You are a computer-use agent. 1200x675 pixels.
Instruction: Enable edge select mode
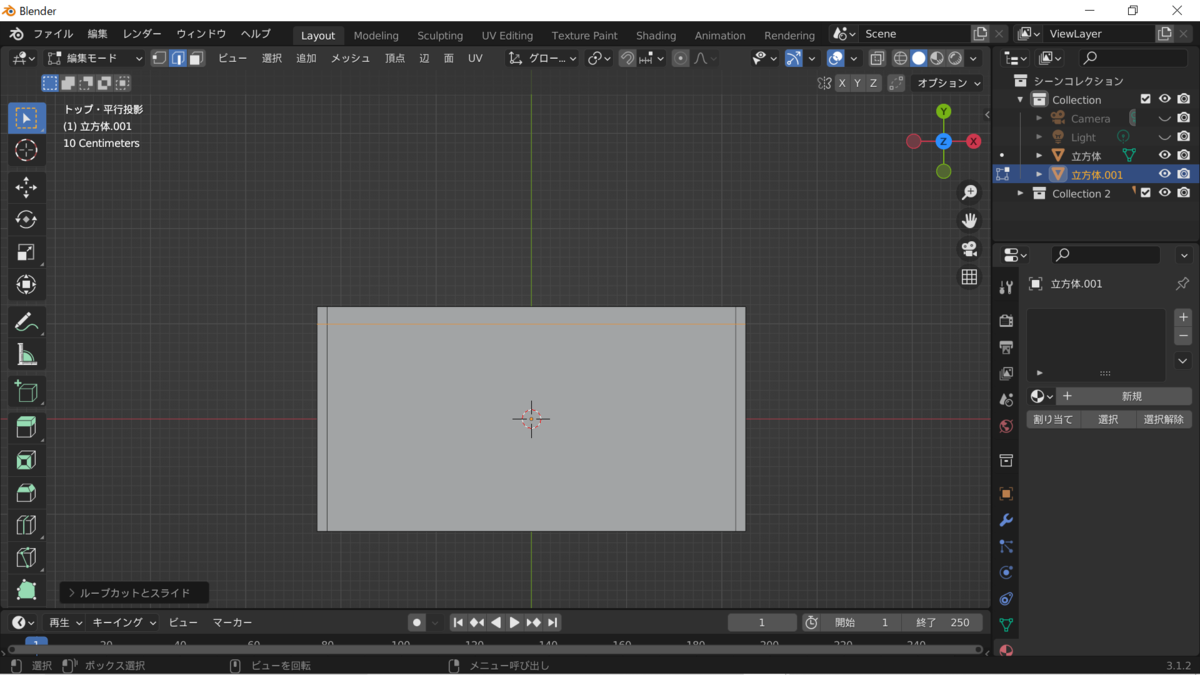point(177,58)
